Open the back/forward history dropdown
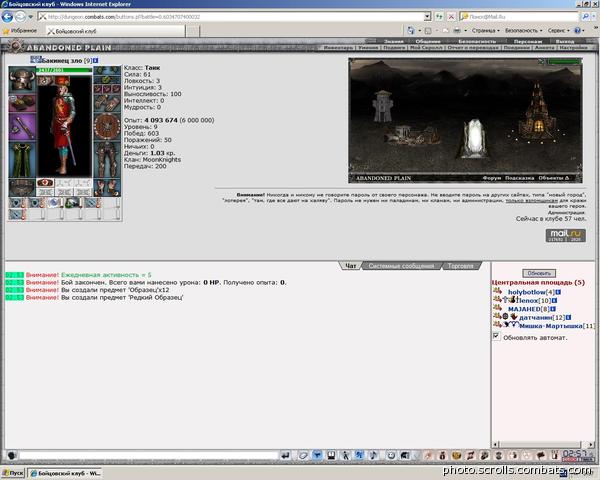The image size is (600, 480). point(31,17)
